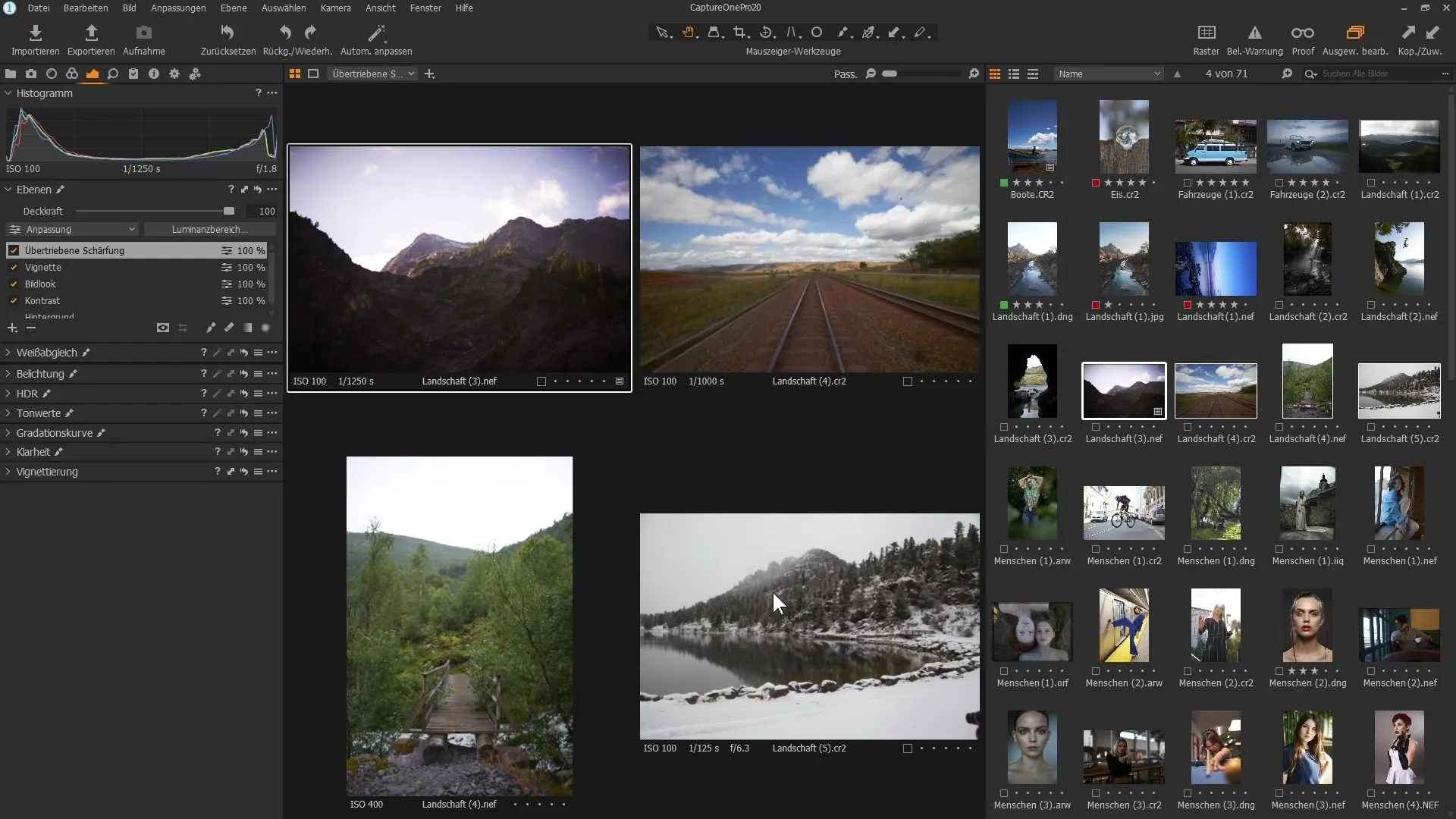1456x819 pixels.
Task: Open the Anpassungen menu
Action: coord(178,8)
